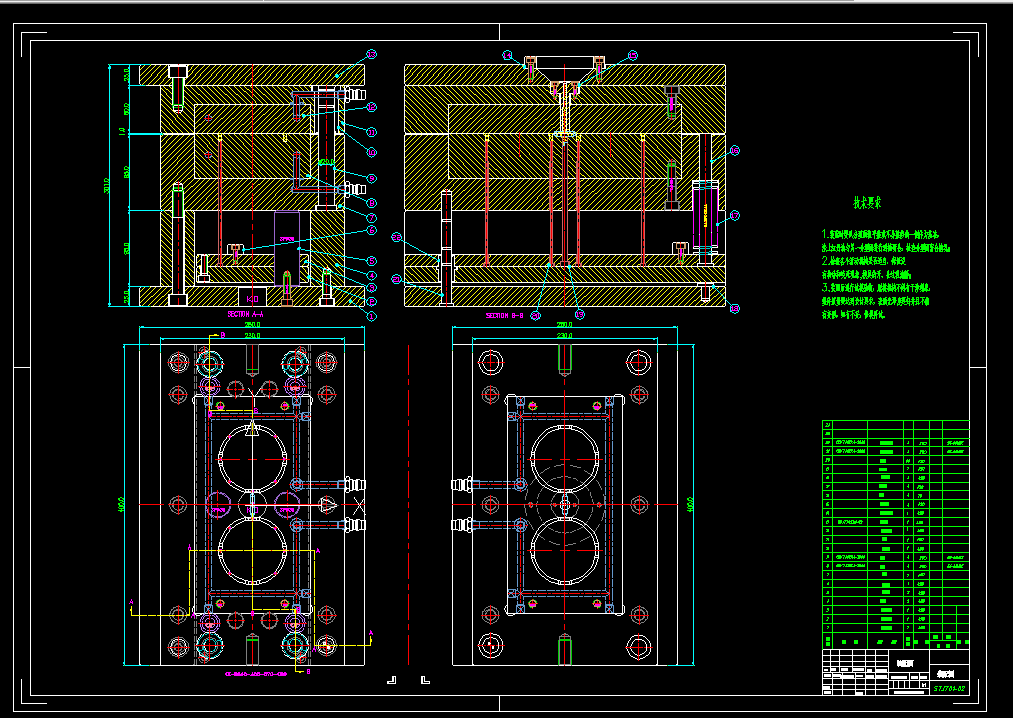1013x718 pixels.
Task: Click part balloon 12 callout
Action: 371,107
